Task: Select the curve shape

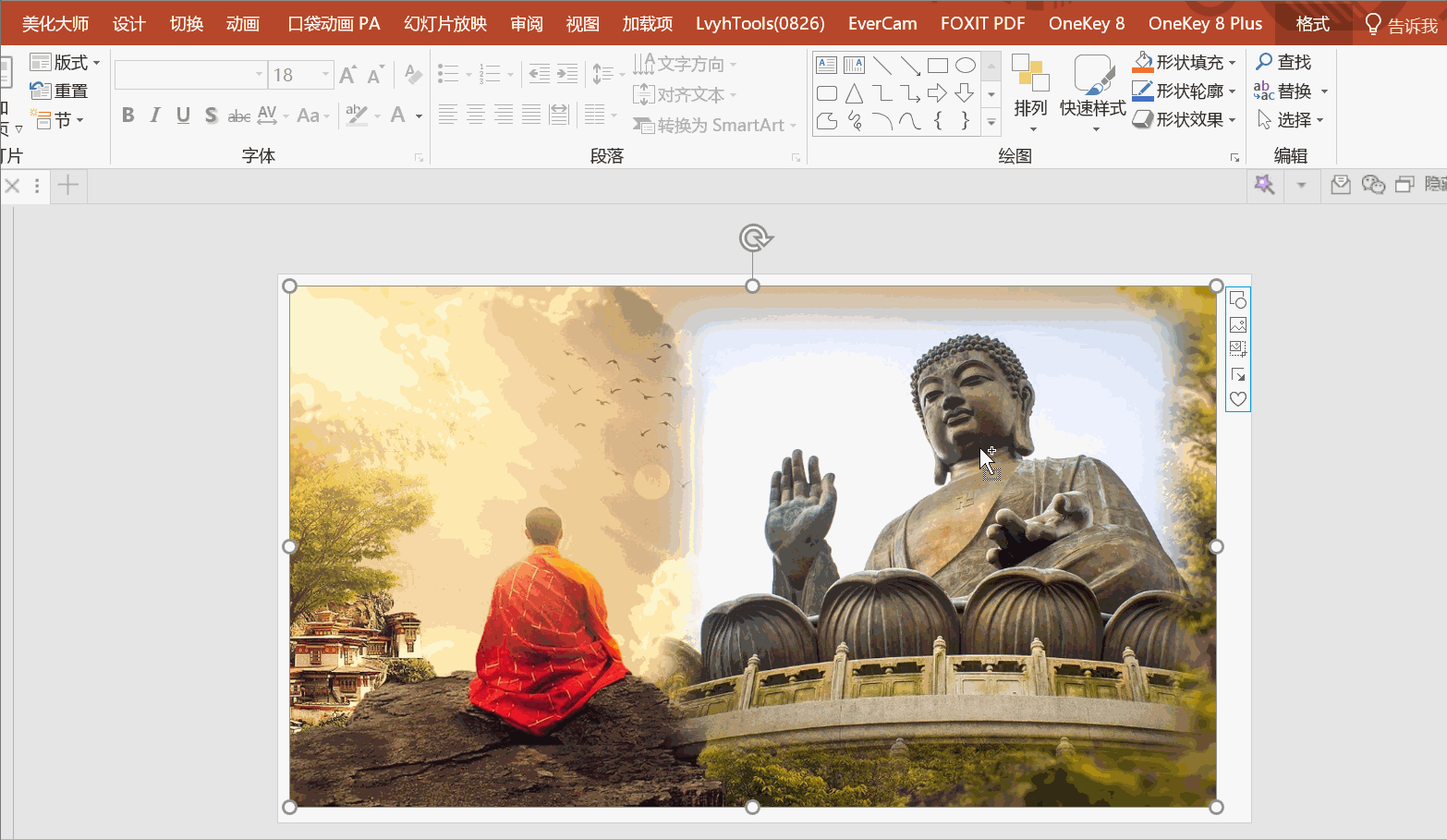Action: tap(910, 121)
